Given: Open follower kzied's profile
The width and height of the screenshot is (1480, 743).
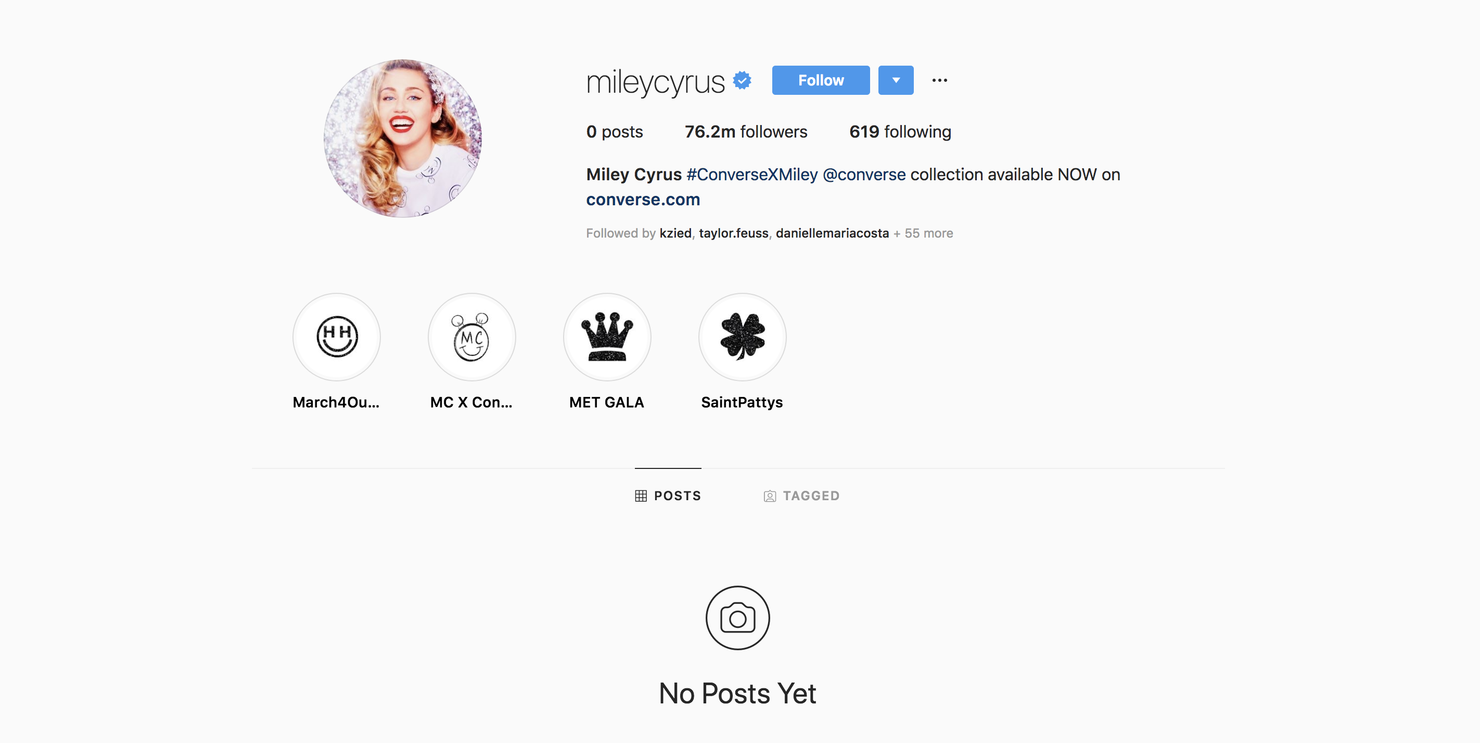Looking at the screenshot, I should pos(675,233).
